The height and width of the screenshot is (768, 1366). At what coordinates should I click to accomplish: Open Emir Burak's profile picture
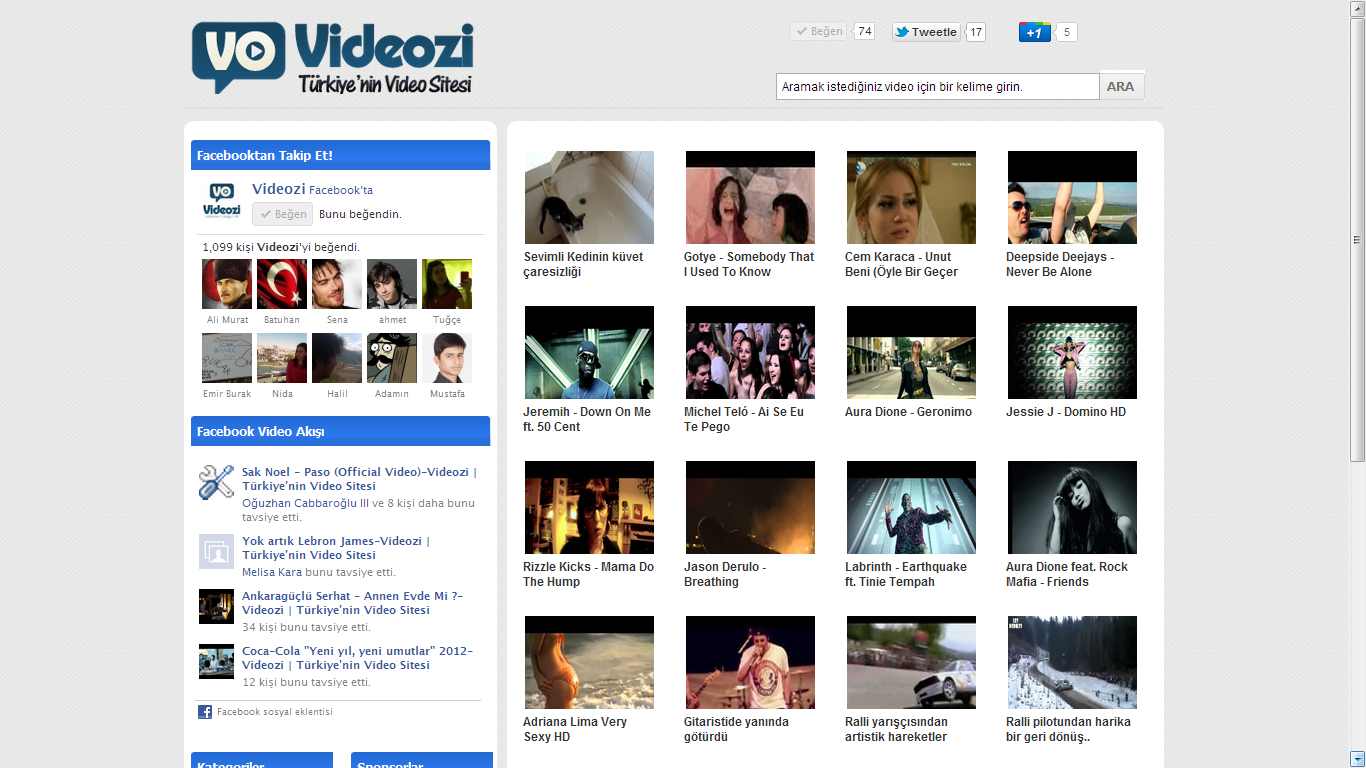pos(227,358)
